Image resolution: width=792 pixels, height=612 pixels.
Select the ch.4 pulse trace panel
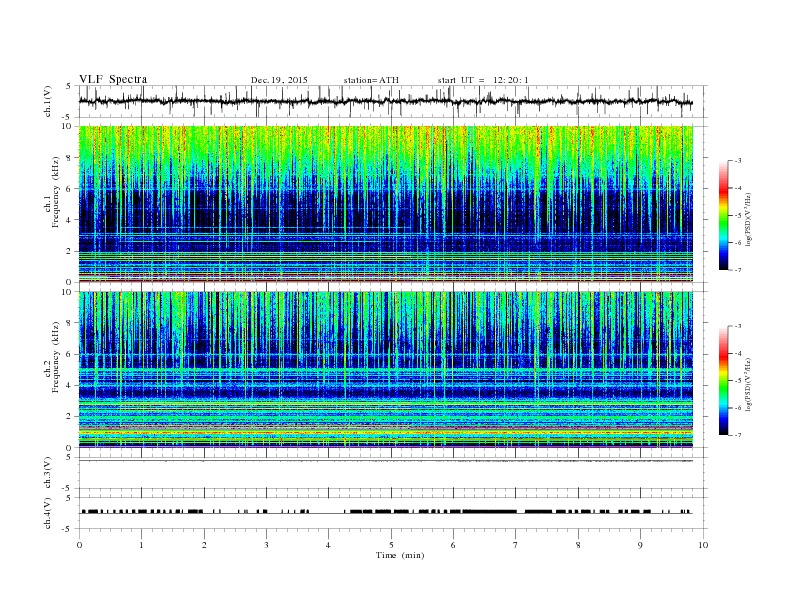(x=393, y=513)
